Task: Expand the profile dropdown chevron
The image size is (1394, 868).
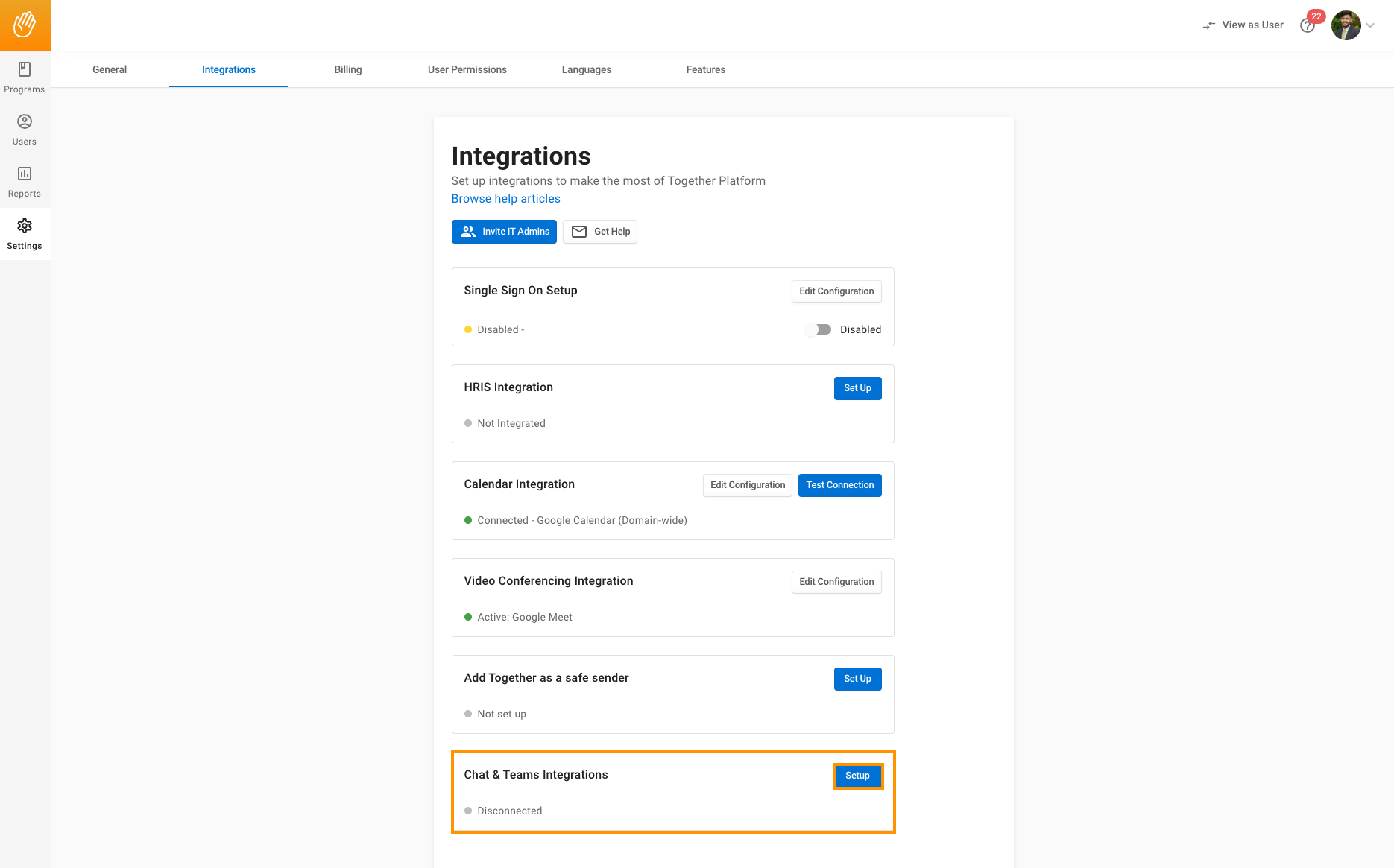Action: [1370, 25]
